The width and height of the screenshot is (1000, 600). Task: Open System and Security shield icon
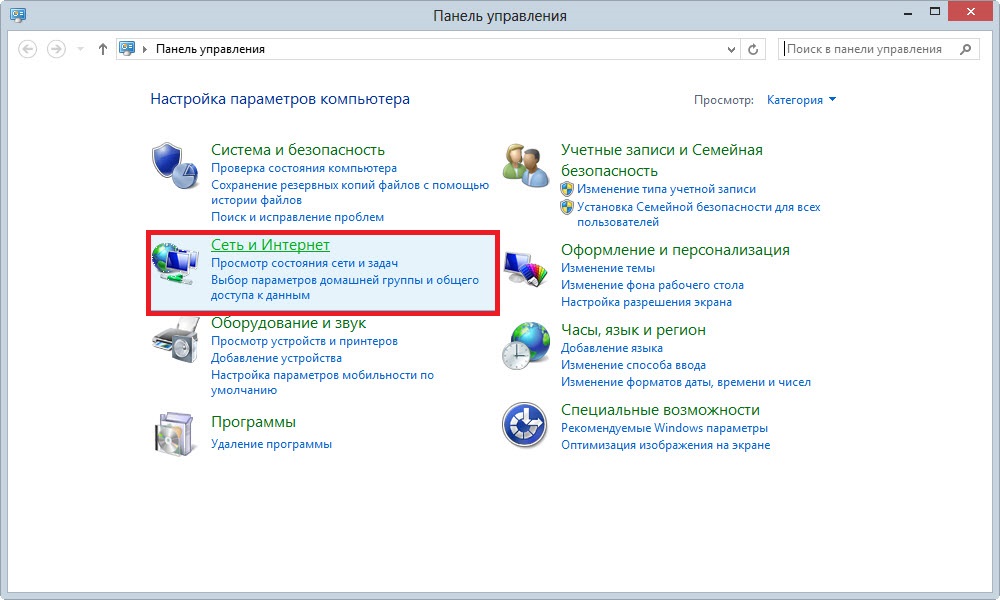point(175,165)
